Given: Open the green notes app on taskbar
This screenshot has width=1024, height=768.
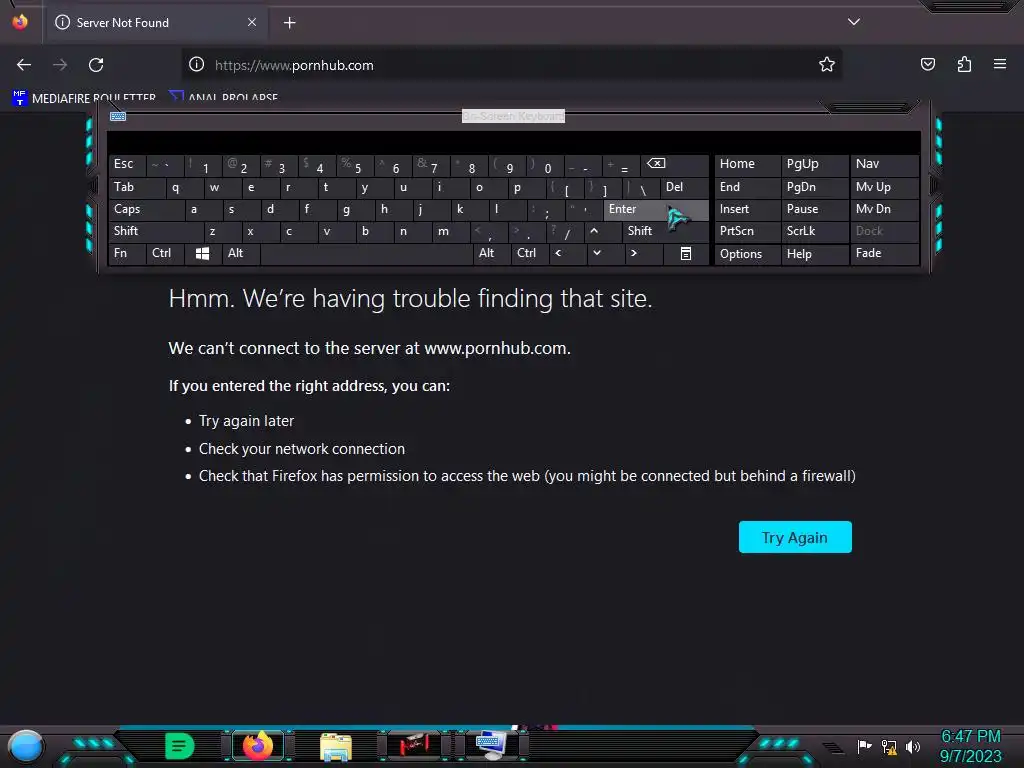Looking at the screenshot, I should pyautogui.click(x=179, y=746).
